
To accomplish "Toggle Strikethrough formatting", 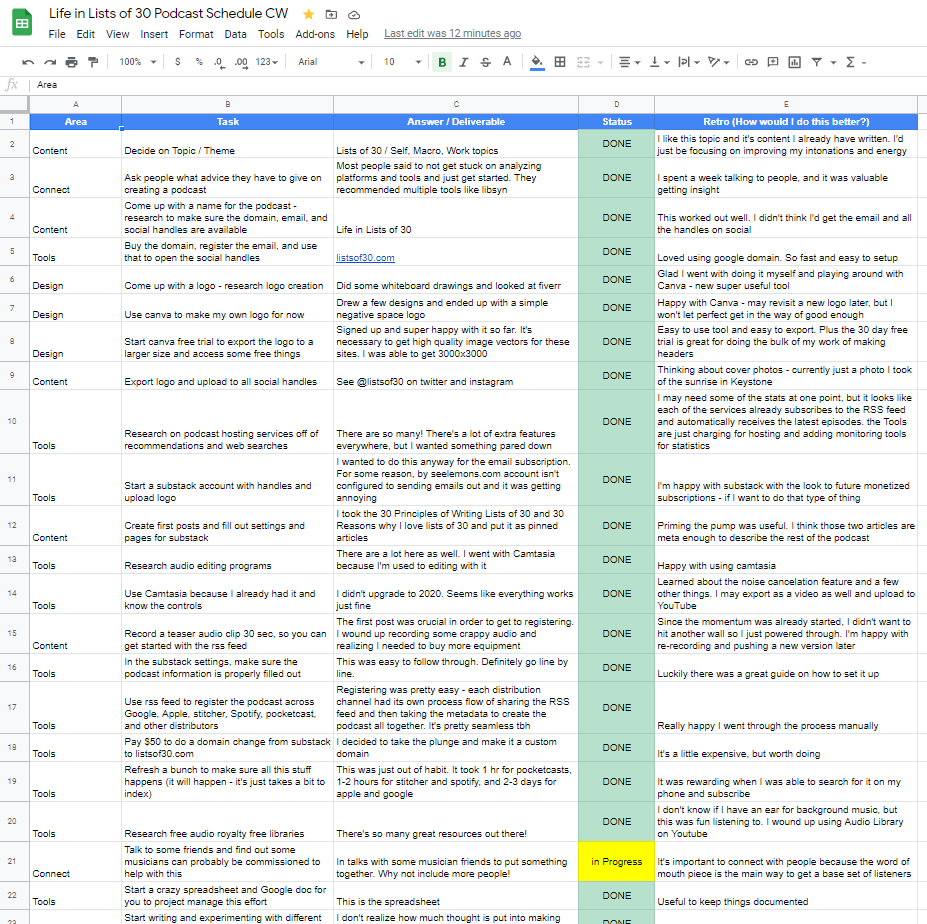I will click(485, 62).
